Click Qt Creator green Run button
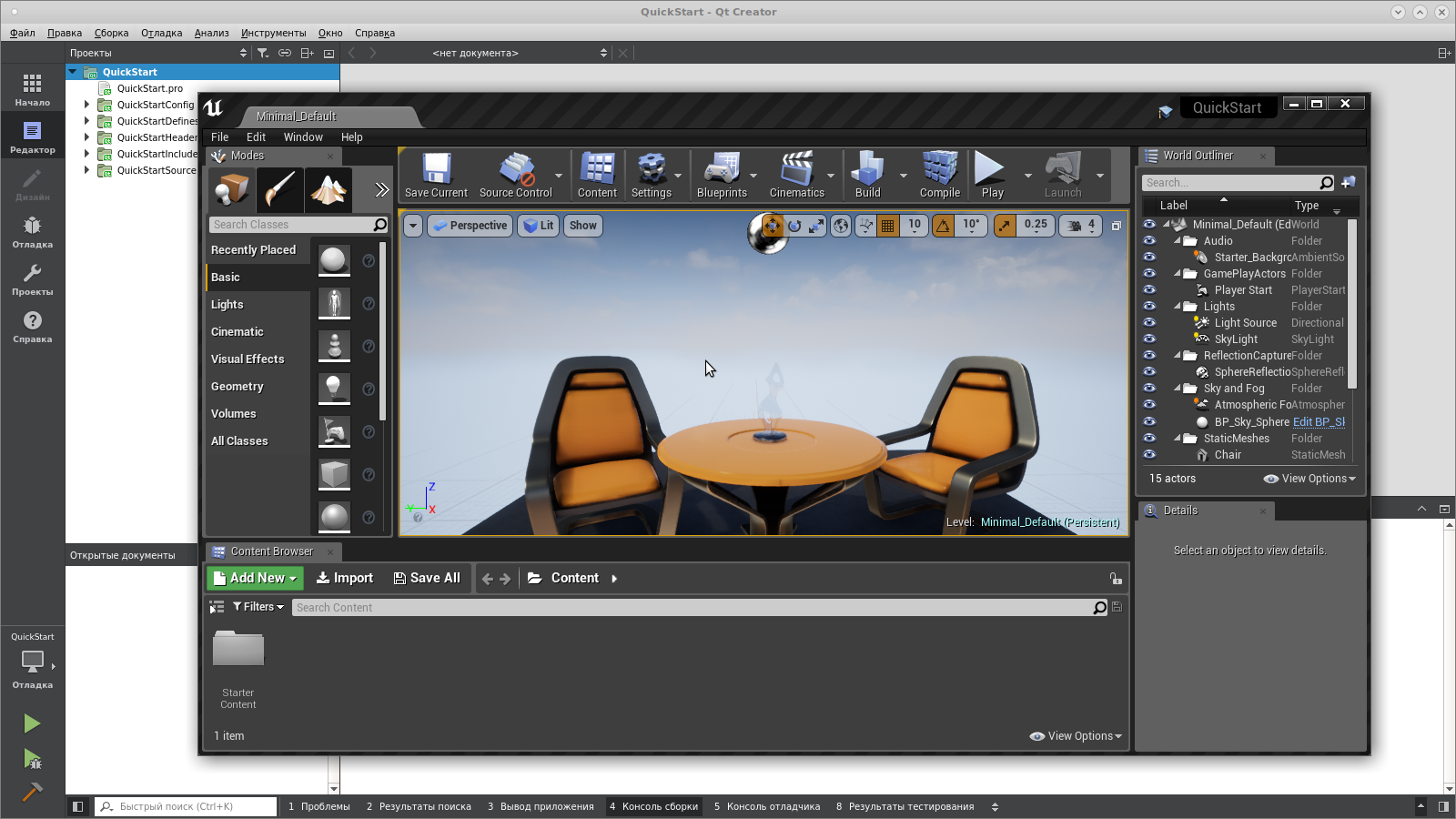 (x=32, y=723)
